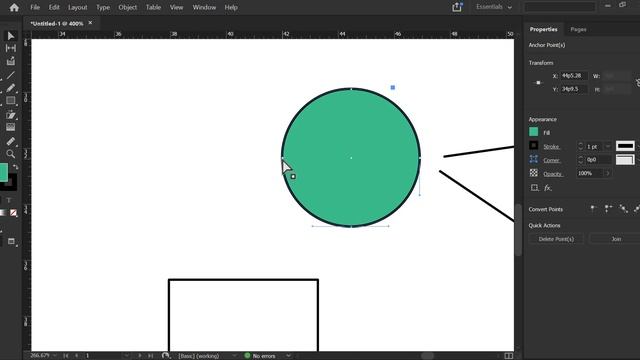Open the fx effects menu
The width and height of the screenshot is (640, 360).
548,188
